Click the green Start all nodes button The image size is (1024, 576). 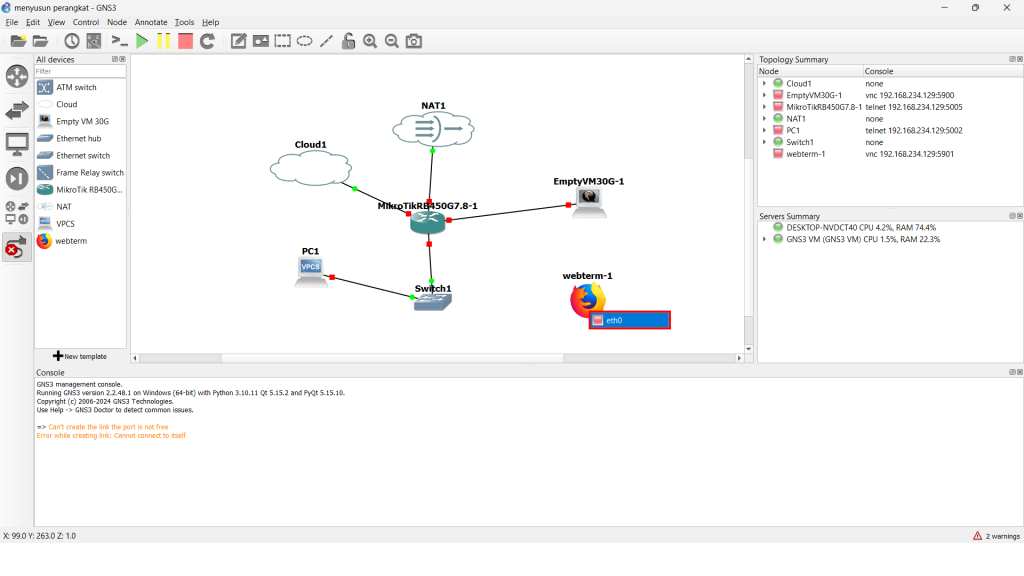(142, 41)
